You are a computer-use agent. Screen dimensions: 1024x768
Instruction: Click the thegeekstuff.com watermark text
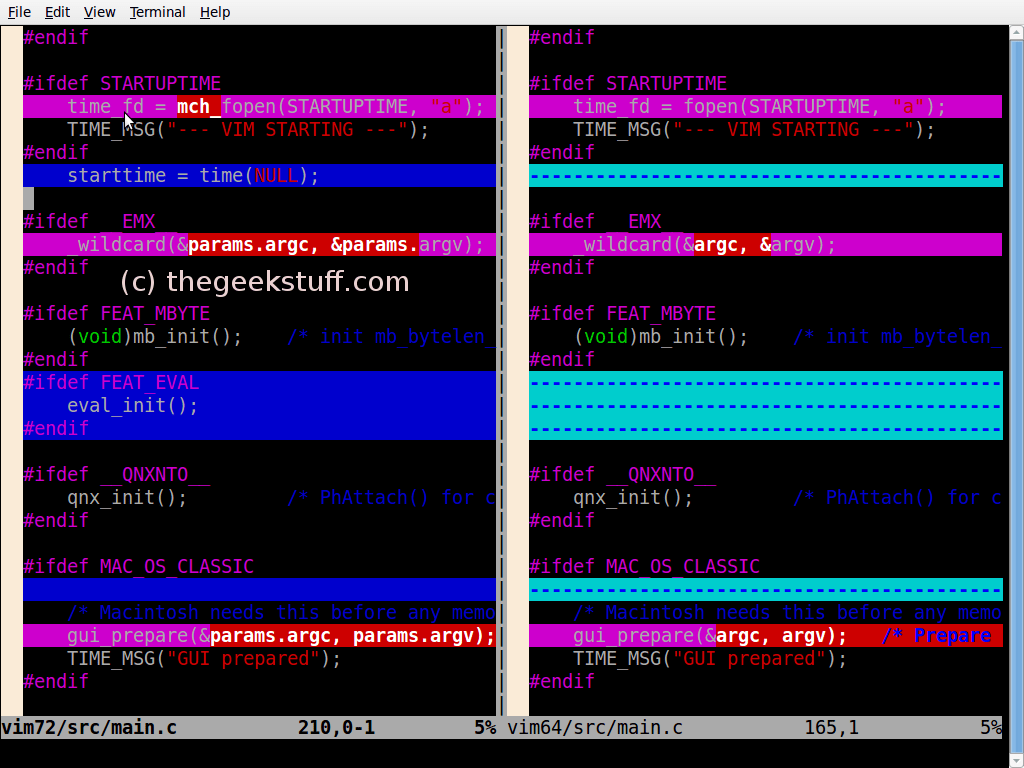[x=263, y=281]
